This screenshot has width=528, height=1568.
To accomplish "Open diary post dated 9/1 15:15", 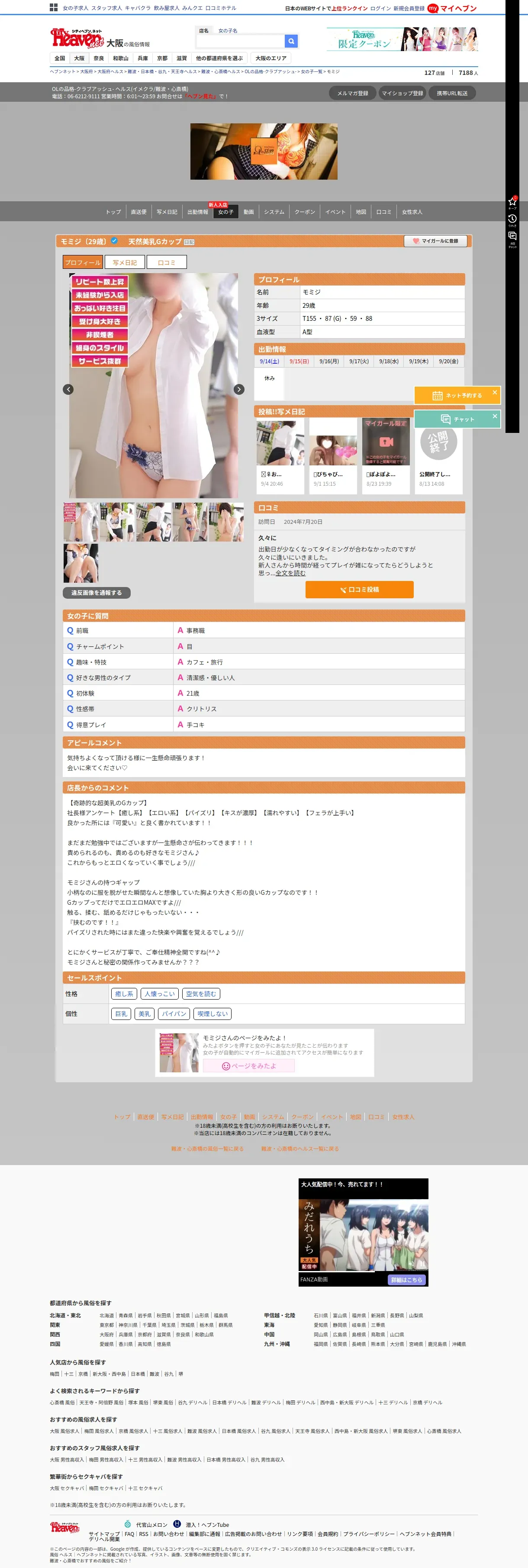I will click(x=333, y=455).
